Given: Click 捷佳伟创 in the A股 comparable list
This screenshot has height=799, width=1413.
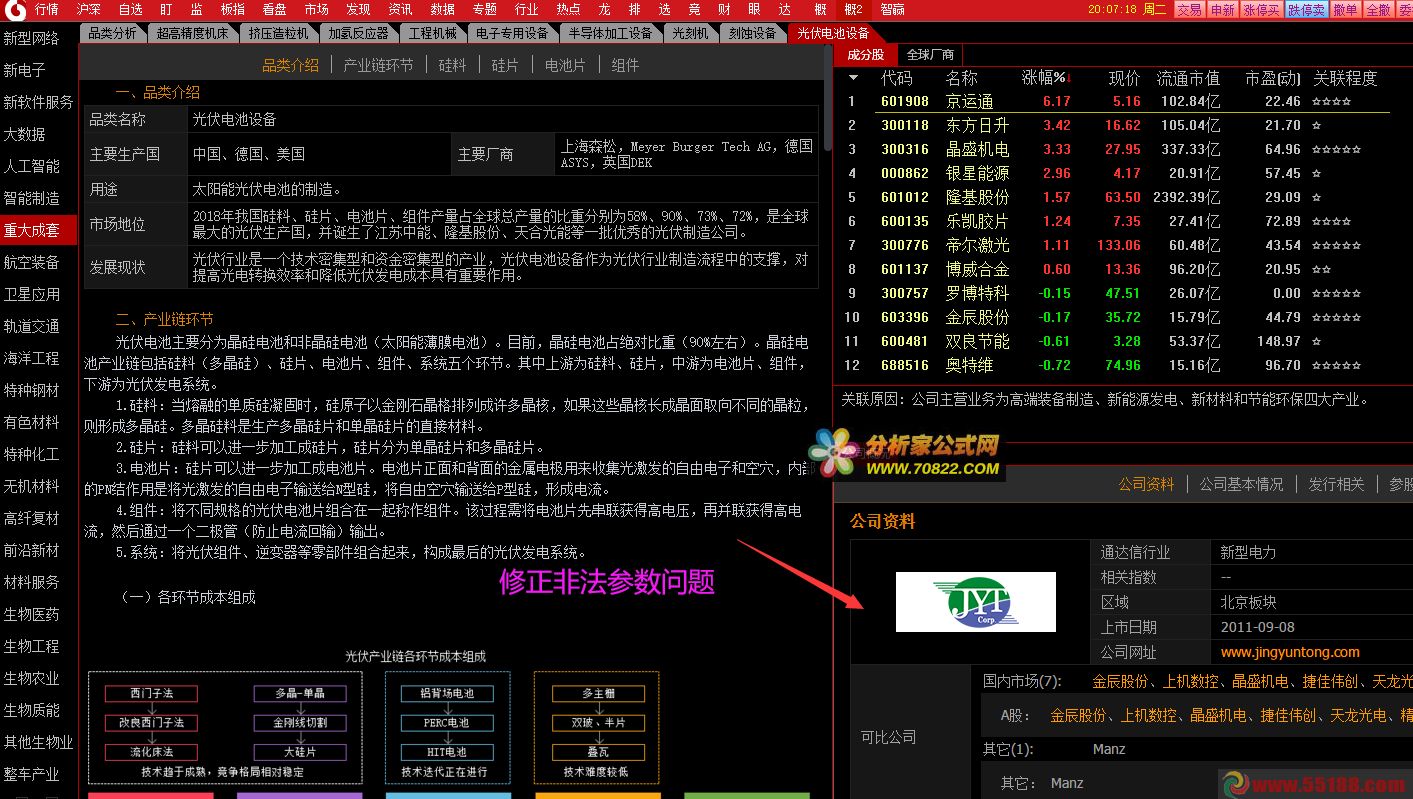Looking at the screenshot, I should (1288, 716).
